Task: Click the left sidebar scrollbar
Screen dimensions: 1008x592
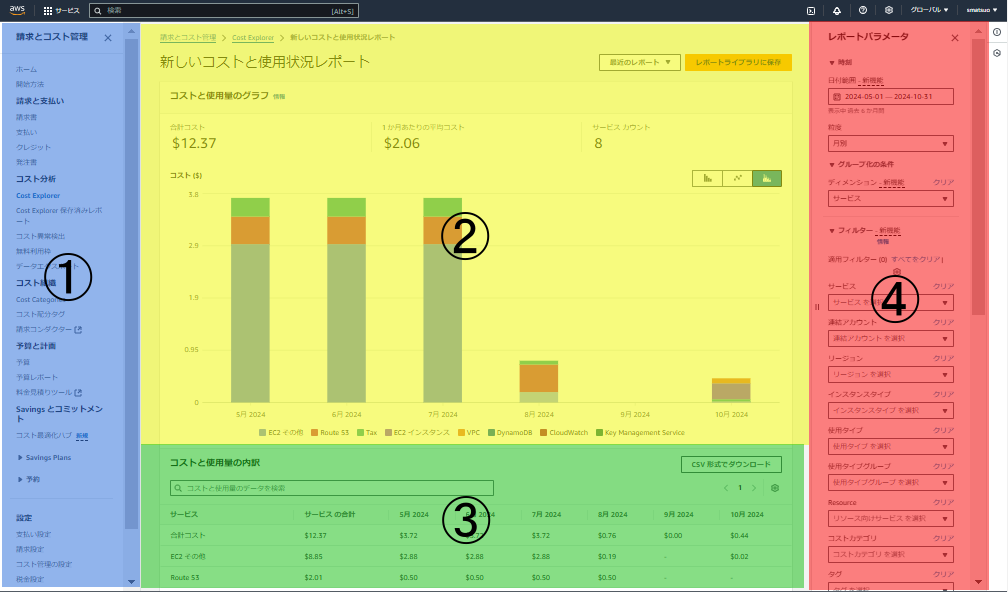Action: click(132, 284)
